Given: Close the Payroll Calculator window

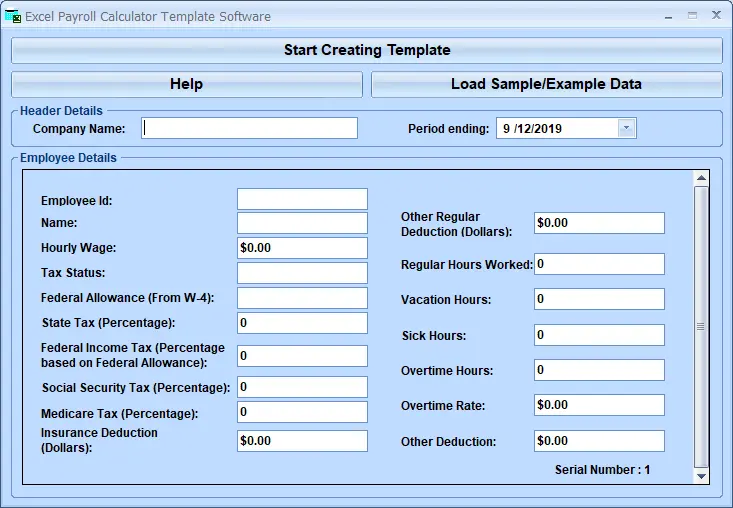Looking at the screenshot, I should point(716,15).
